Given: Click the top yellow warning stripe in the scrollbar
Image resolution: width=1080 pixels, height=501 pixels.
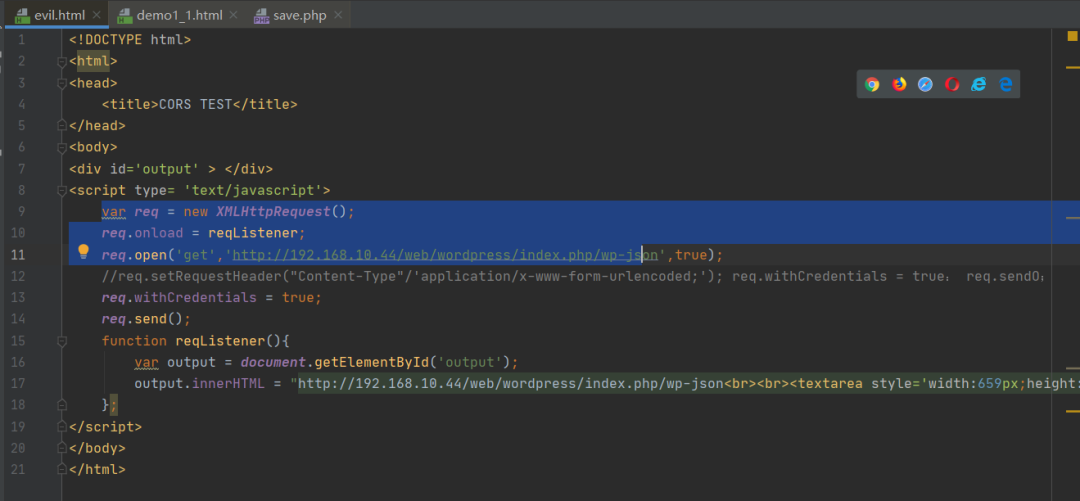Looking at the screenshot, I should (1072, 67).
